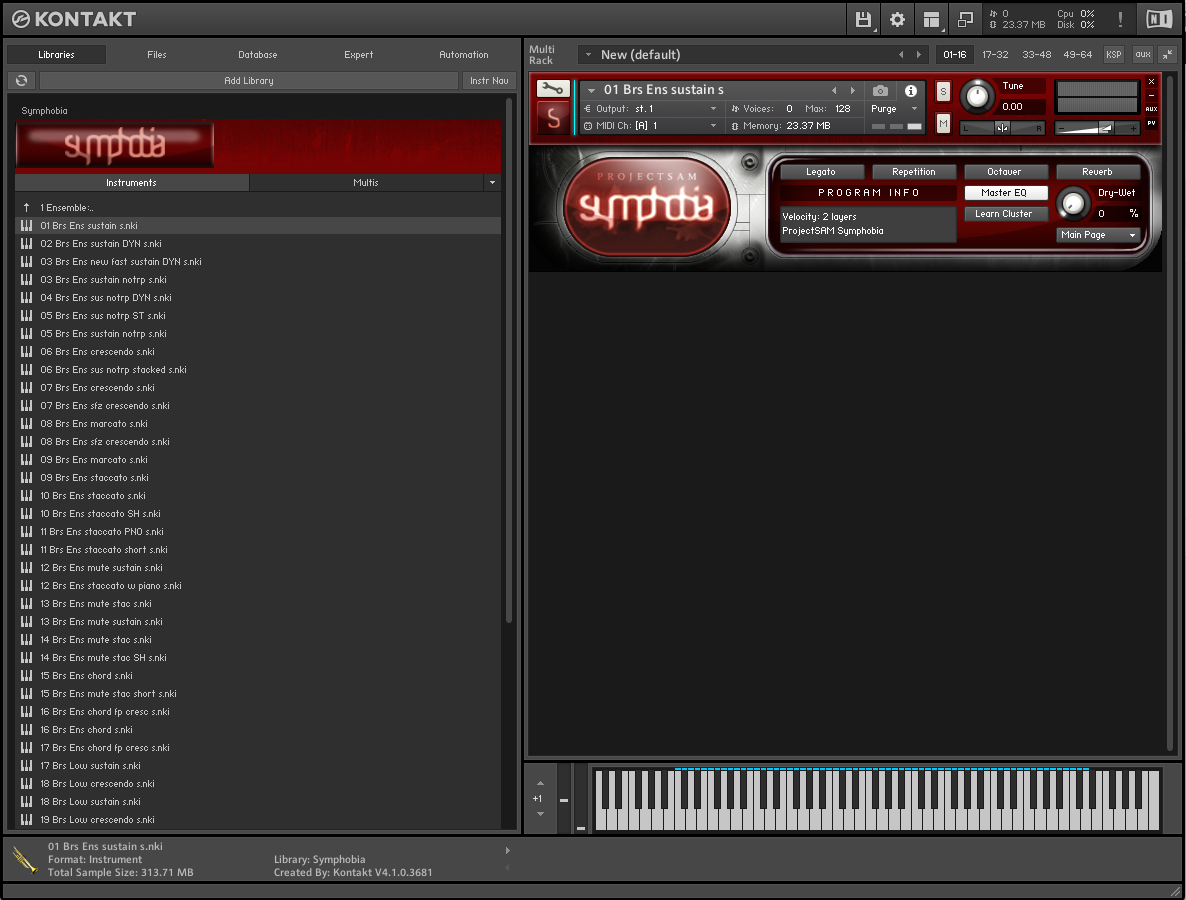Open Kontakt options gear icon
This screenshot has height=900, width=1186.
(897, 20)
